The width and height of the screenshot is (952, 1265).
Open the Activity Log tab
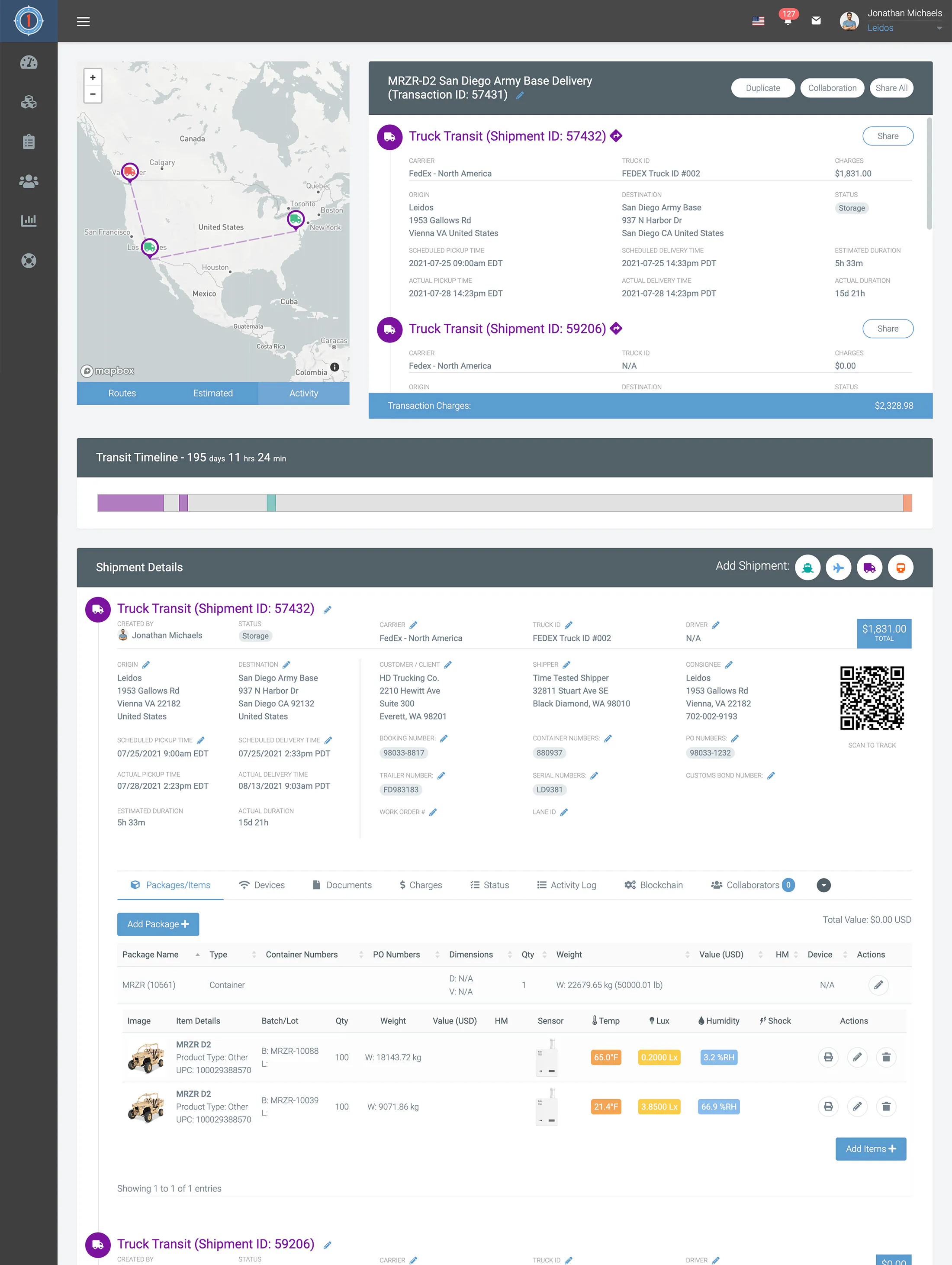coord(566,885)
